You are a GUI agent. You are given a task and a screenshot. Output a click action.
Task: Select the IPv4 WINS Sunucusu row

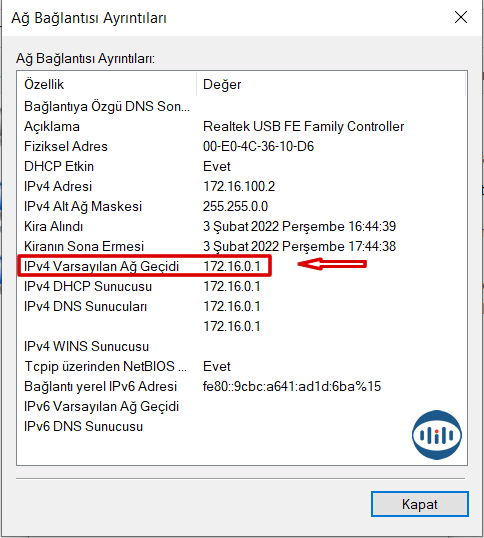pos(242,346)
